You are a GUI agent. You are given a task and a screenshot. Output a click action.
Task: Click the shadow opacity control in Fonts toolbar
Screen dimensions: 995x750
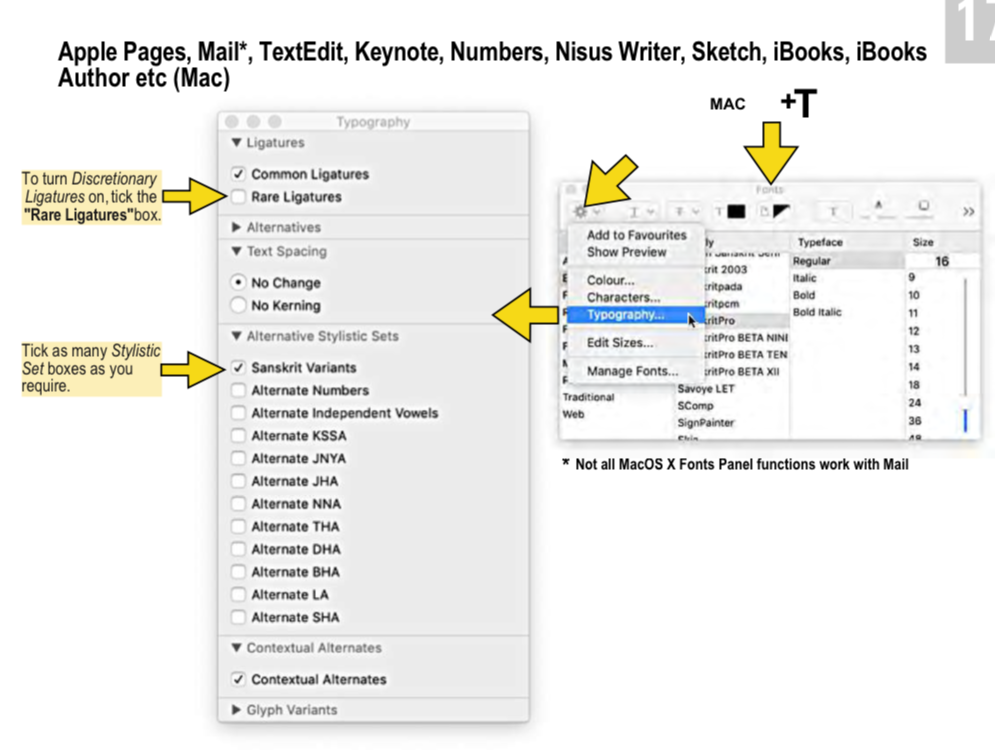click(x=878, y=209)
